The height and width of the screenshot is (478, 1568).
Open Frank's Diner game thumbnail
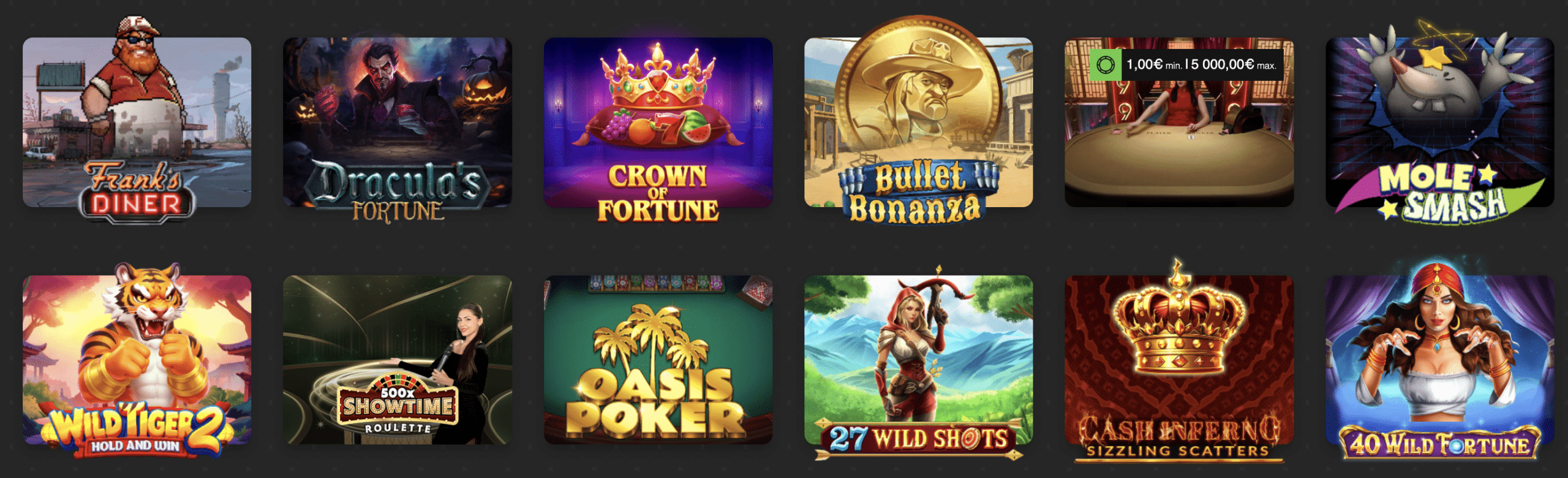[x=137, y=123]
